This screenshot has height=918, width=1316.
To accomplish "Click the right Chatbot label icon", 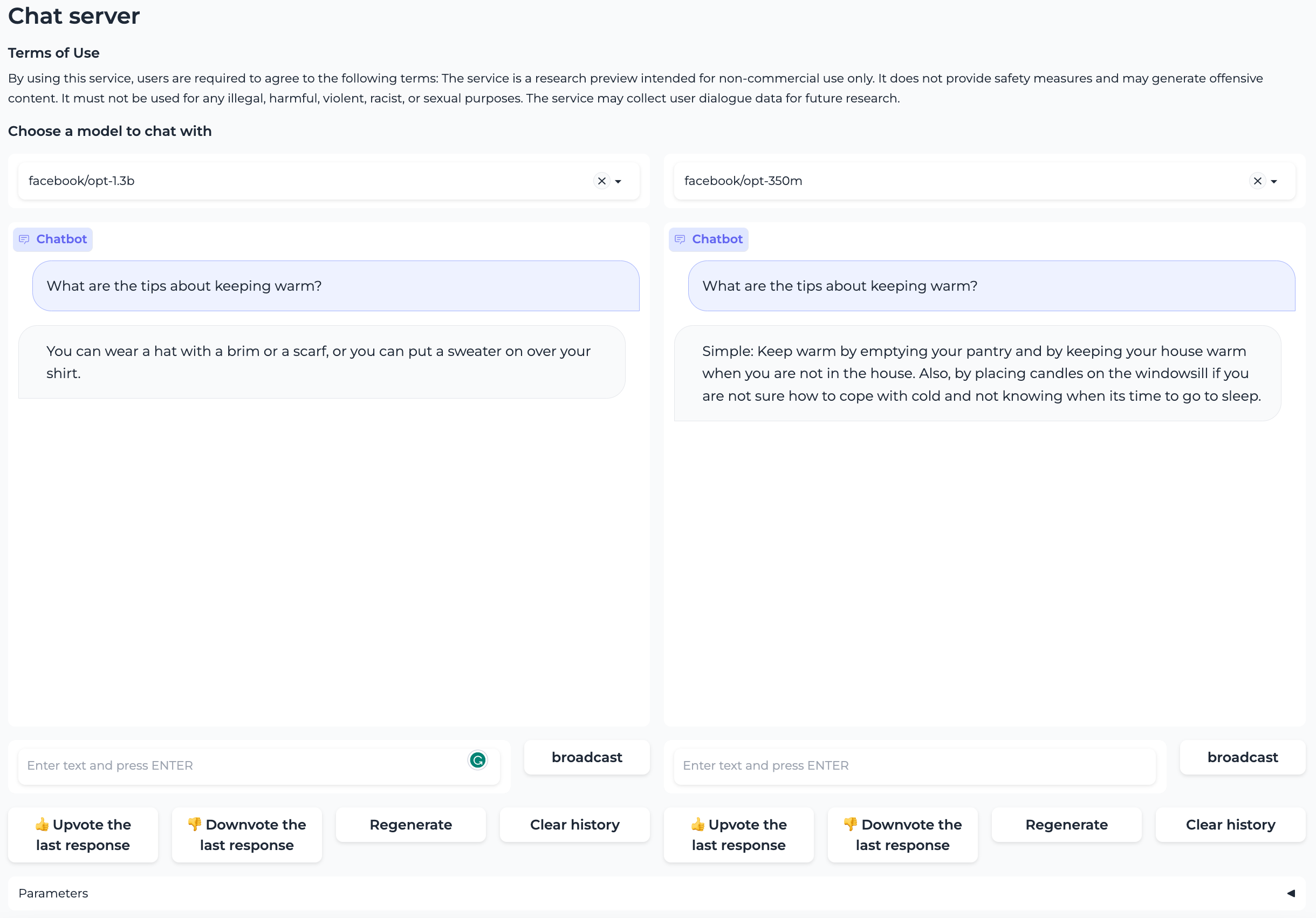I will tap(680, 239).
